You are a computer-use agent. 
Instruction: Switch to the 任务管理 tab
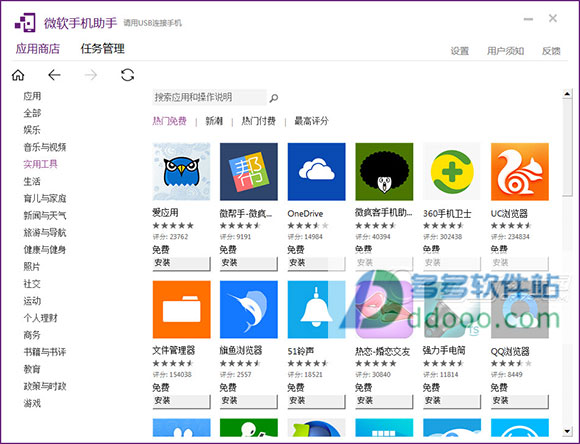[x=102, y=48]
